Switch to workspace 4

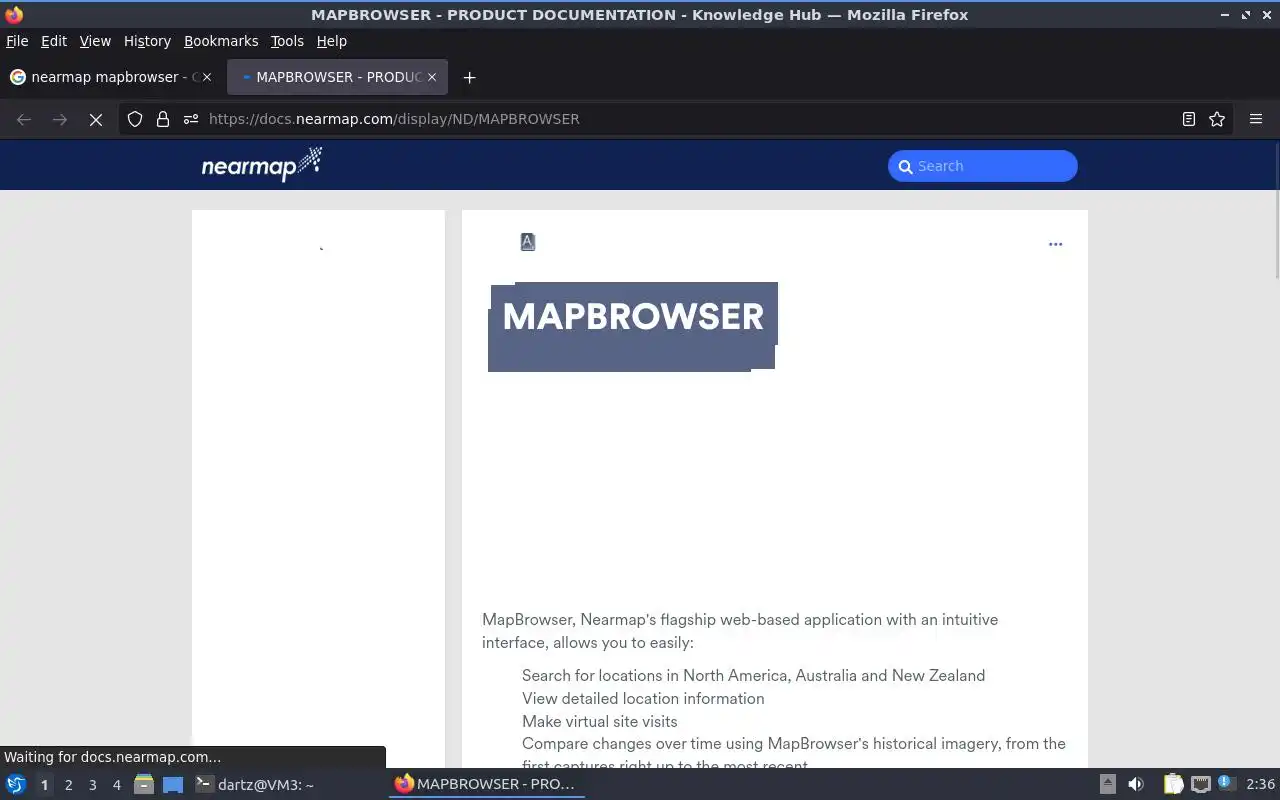pos(116,785)
